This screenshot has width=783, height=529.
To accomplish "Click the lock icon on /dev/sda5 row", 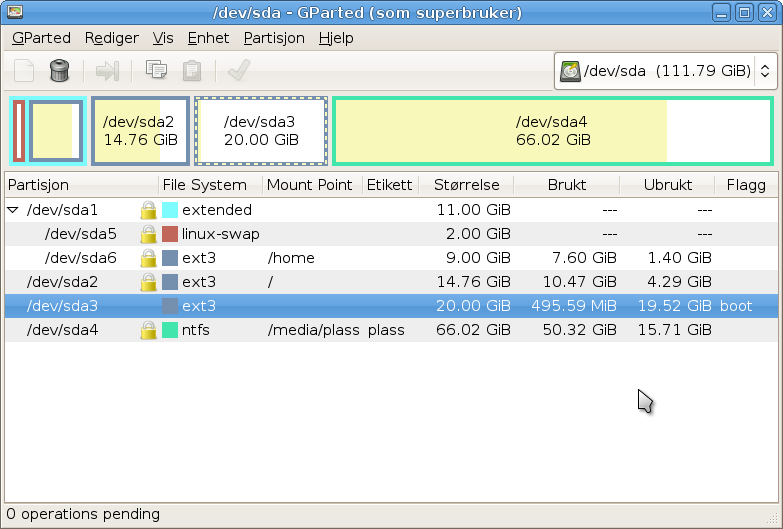I will (x=148, y=234).
